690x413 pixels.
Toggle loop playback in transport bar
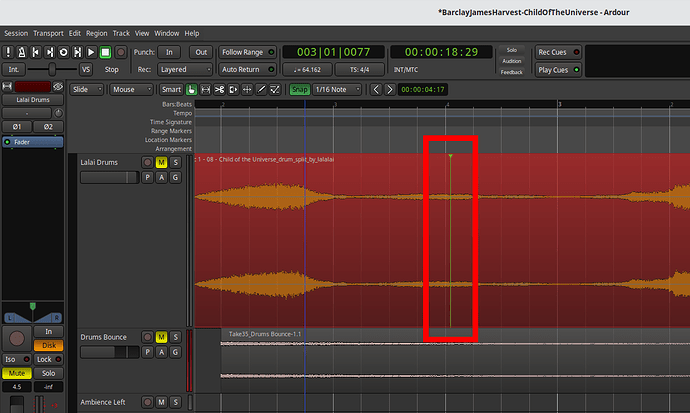click(63, 52)
